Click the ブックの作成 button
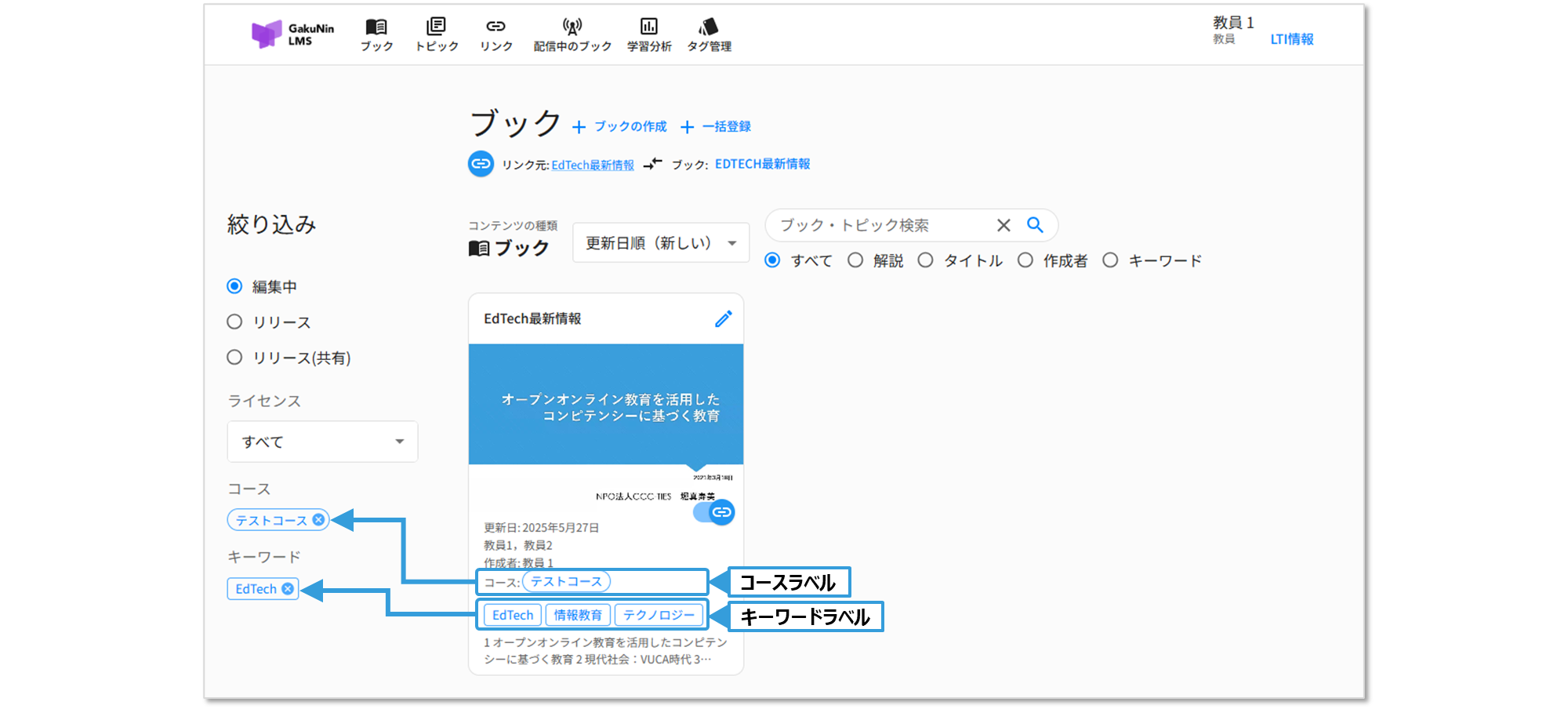1568x709 pixels. coord(619,126)
